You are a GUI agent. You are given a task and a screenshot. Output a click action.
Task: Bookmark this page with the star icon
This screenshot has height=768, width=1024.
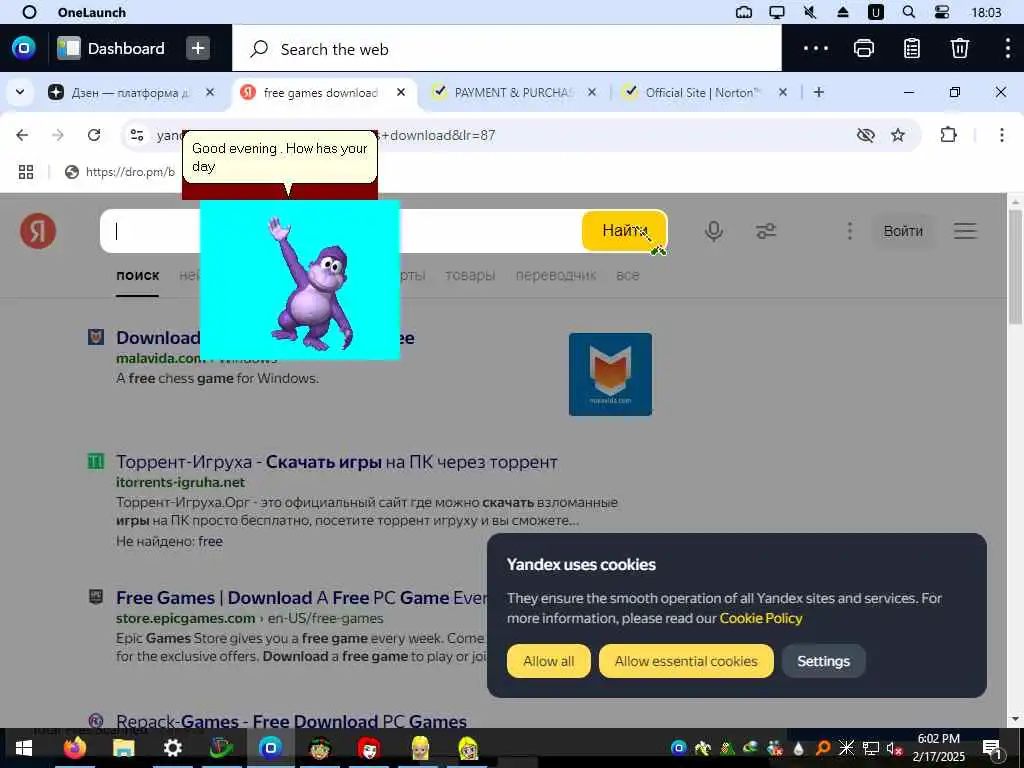coord(898,135)
